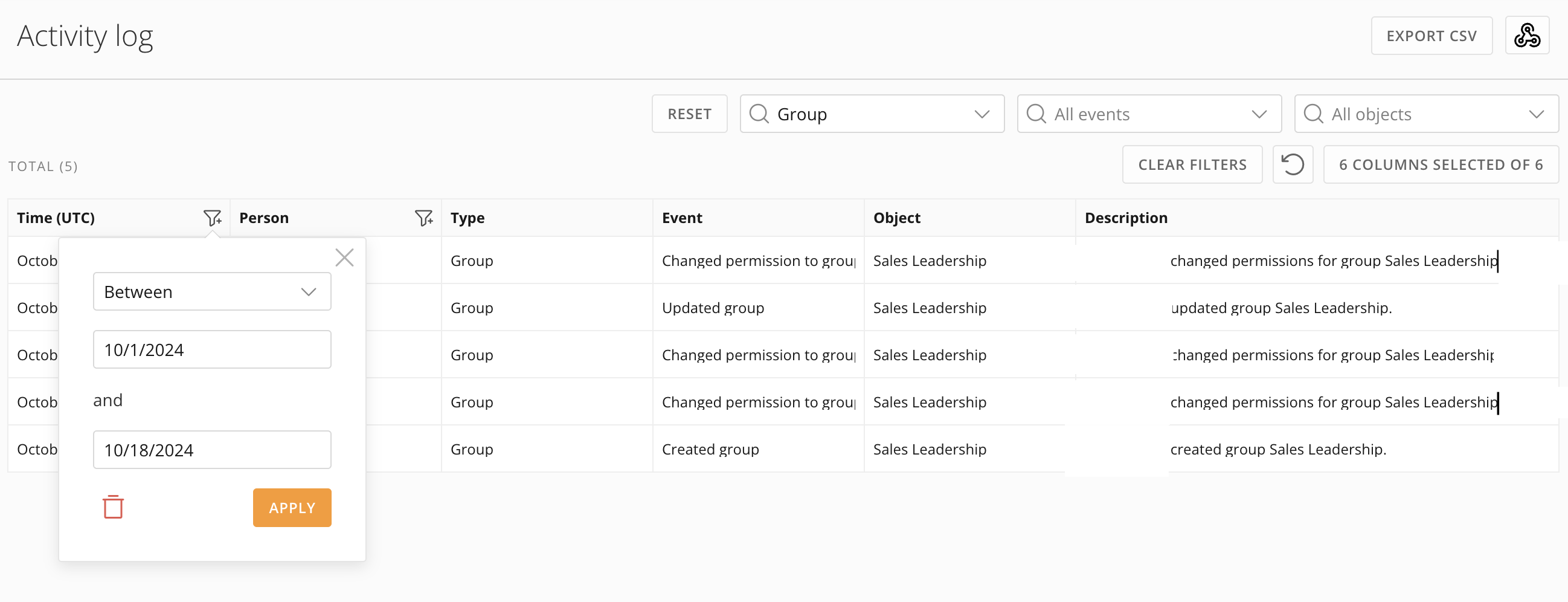Open the Person column filter icon
This screenshot has height=602, width=1568.
coord(423,218)
